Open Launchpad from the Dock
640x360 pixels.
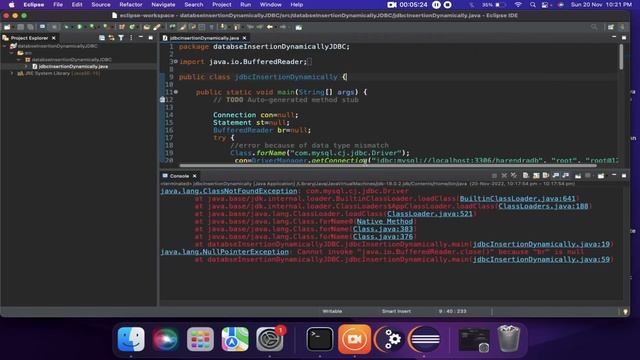point(200,339)
